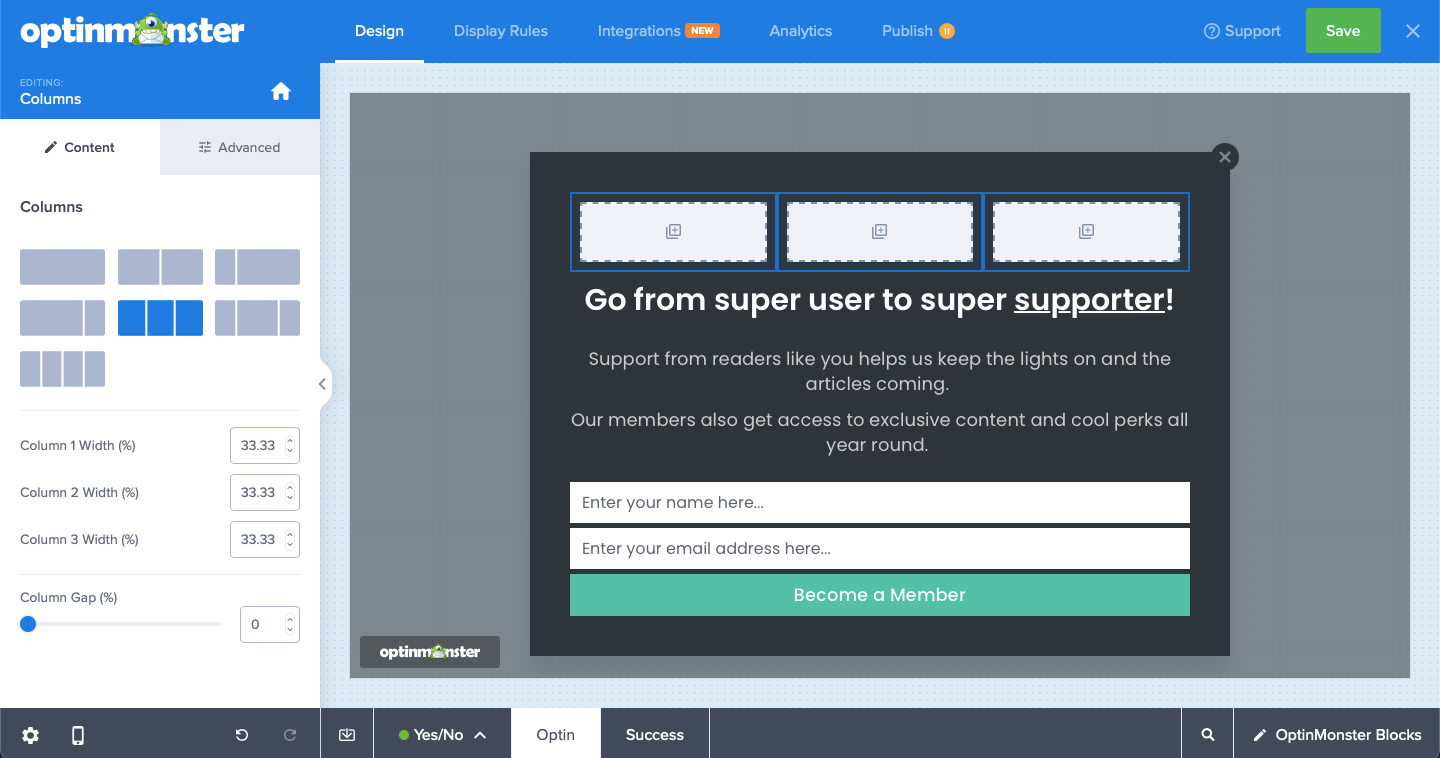Viewport: 1440px width, 758px height.
Task: Click the home icon beside Editing Columns
Action: point(280,90)
